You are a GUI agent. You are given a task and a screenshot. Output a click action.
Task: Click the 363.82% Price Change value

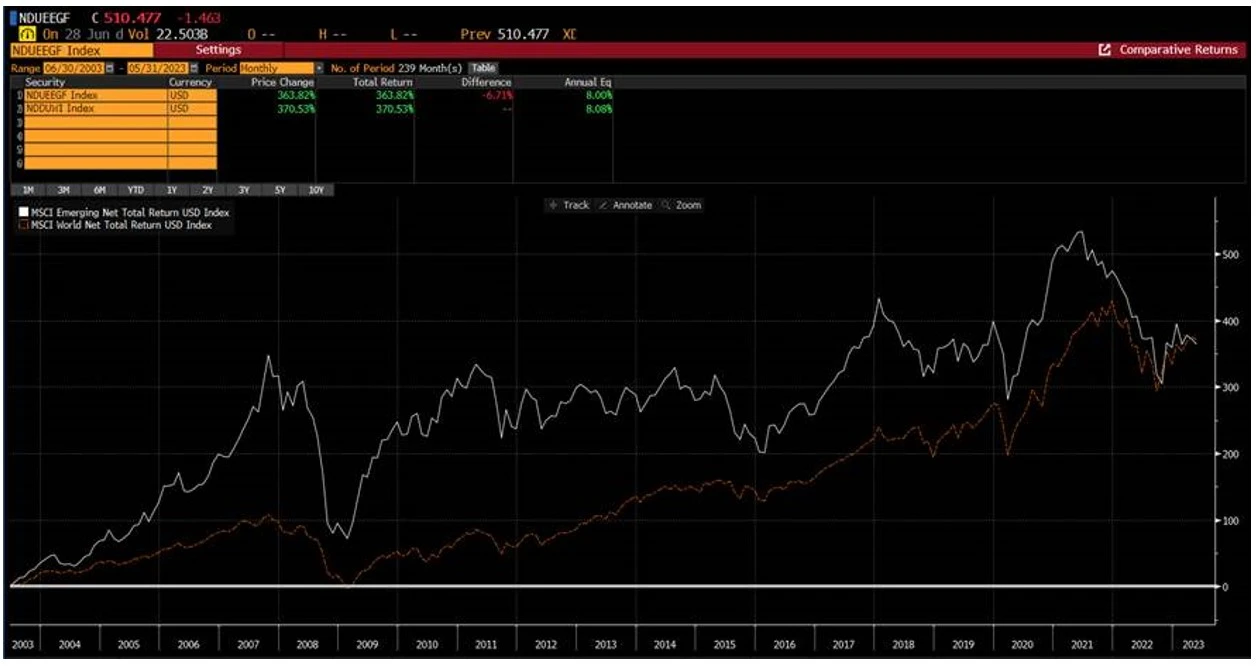[296, 95]
